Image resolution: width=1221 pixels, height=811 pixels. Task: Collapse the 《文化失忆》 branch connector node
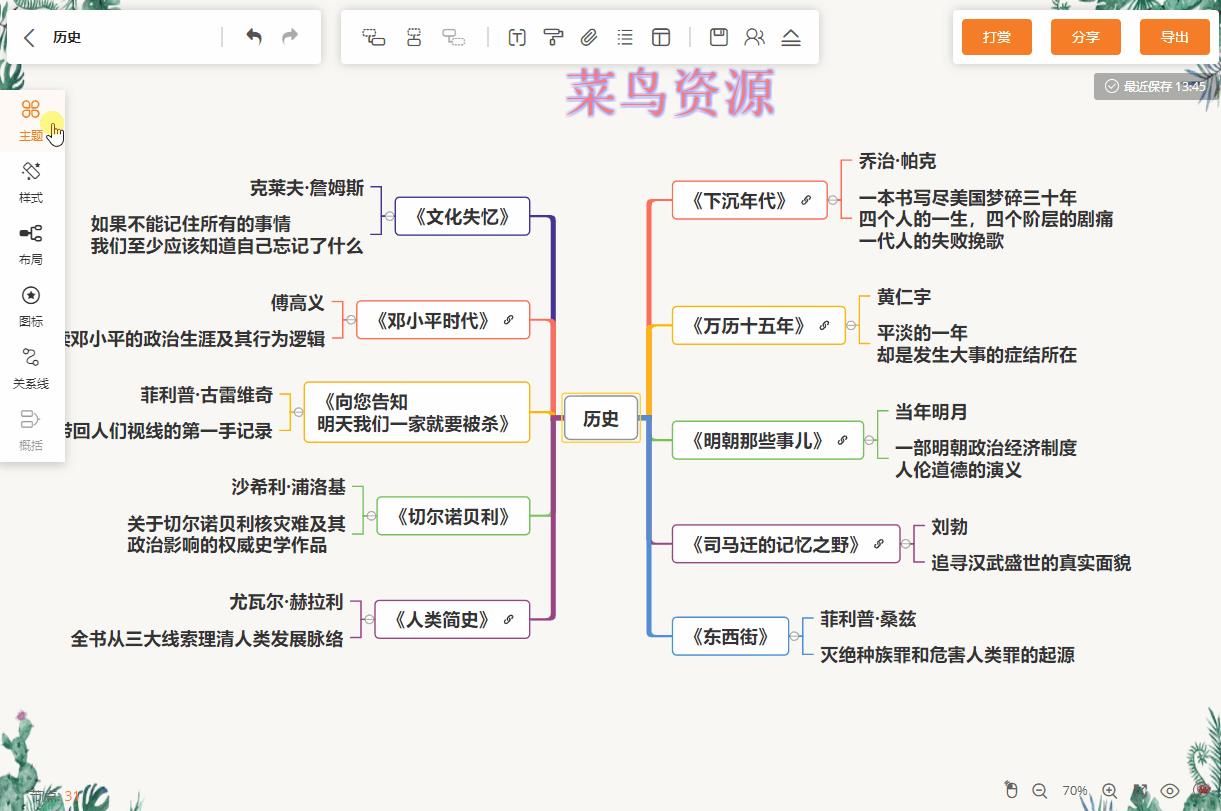(389, 216)
